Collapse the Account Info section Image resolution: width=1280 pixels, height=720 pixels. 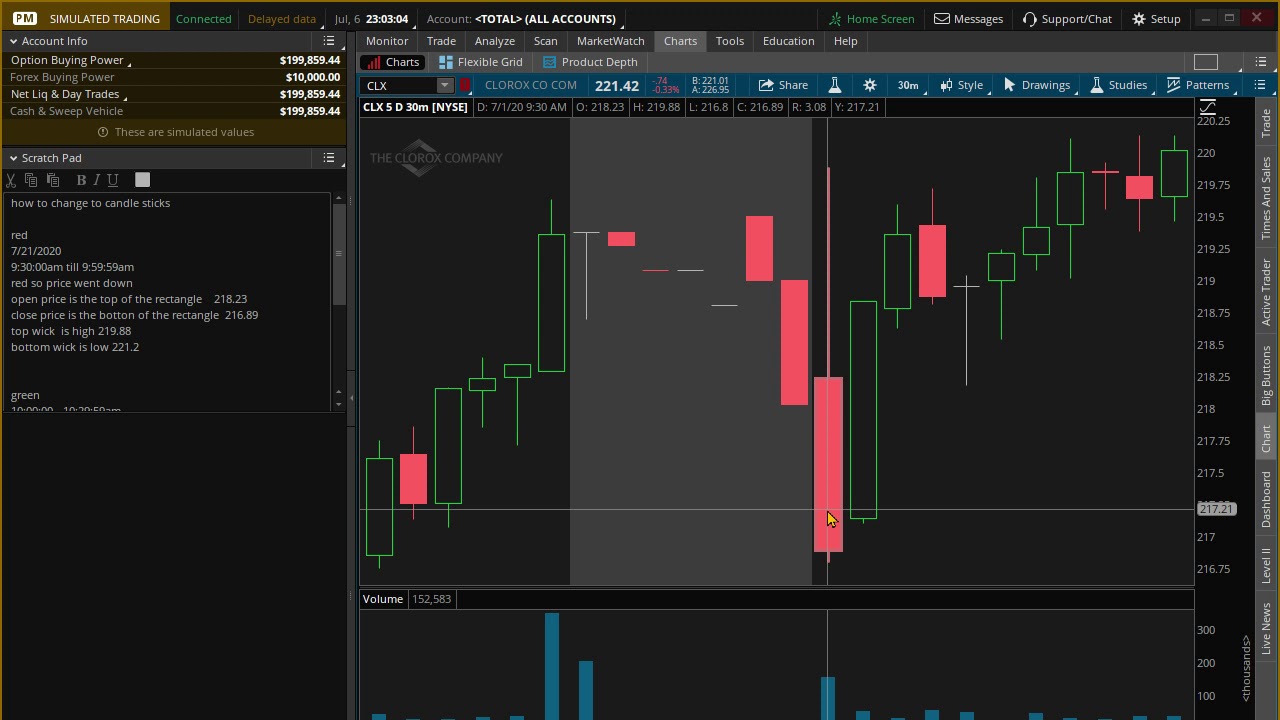(x=13, y=41)
